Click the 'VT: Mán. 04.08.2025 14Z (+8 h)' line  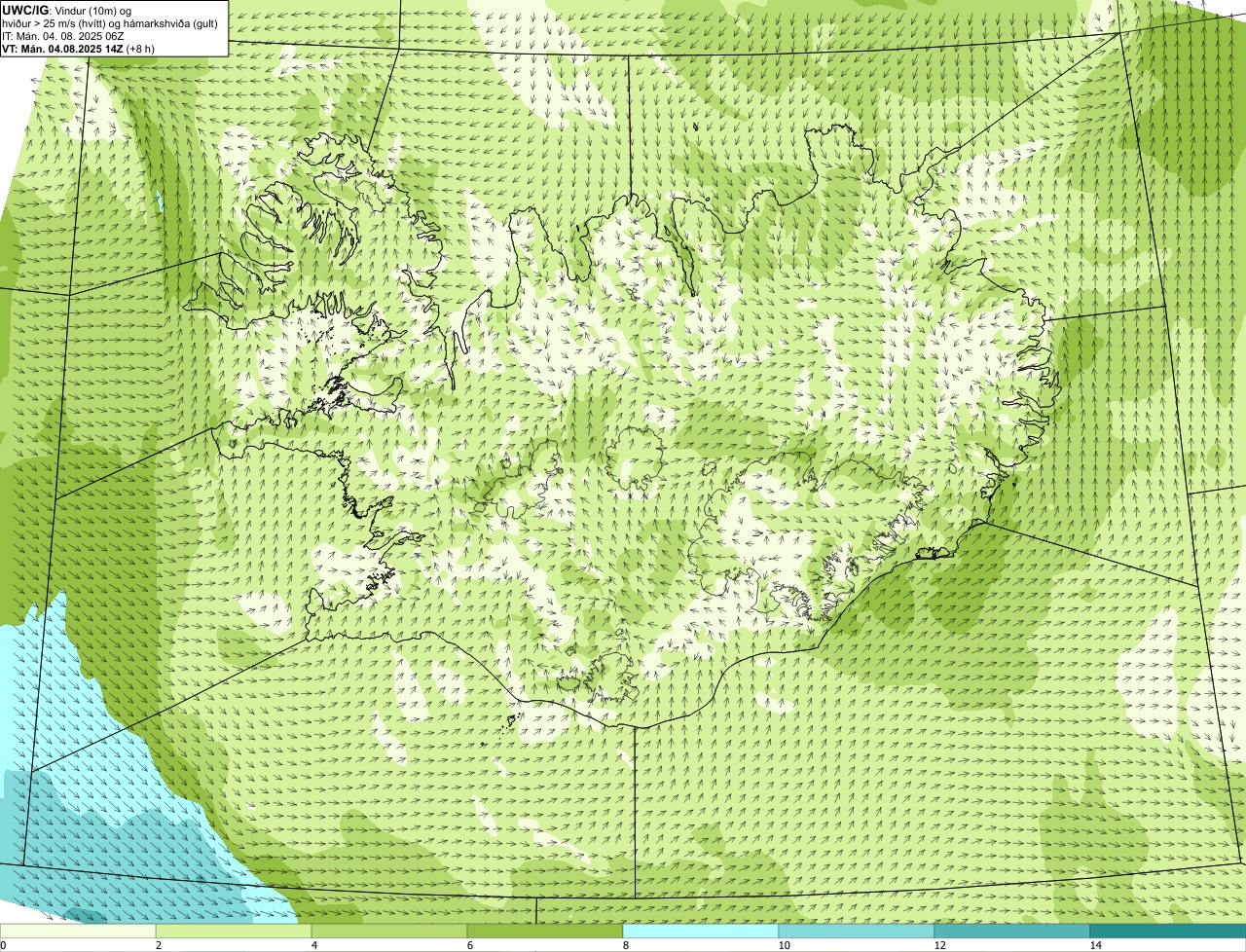click(79, 49)
